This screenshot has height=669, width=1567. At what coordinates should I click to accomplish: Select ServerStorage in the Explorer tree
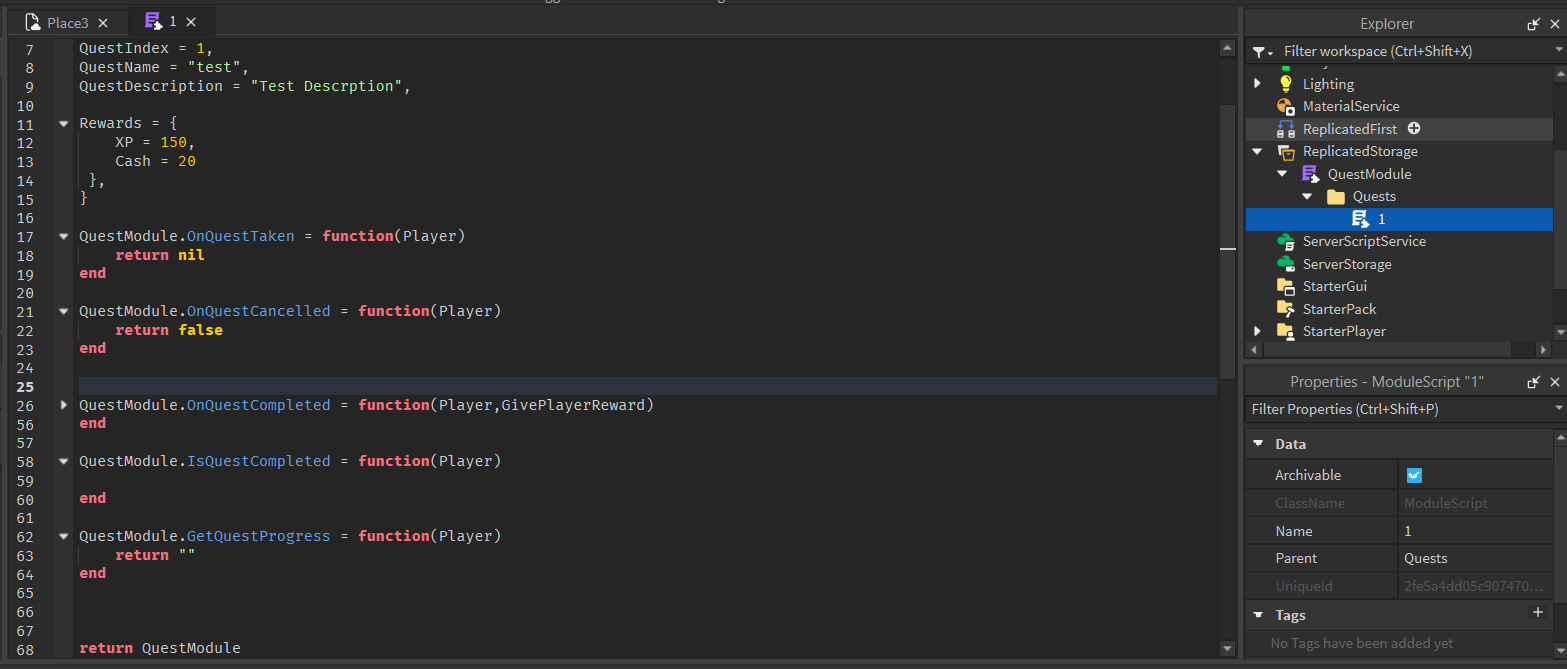click(x=1346, y=264)
